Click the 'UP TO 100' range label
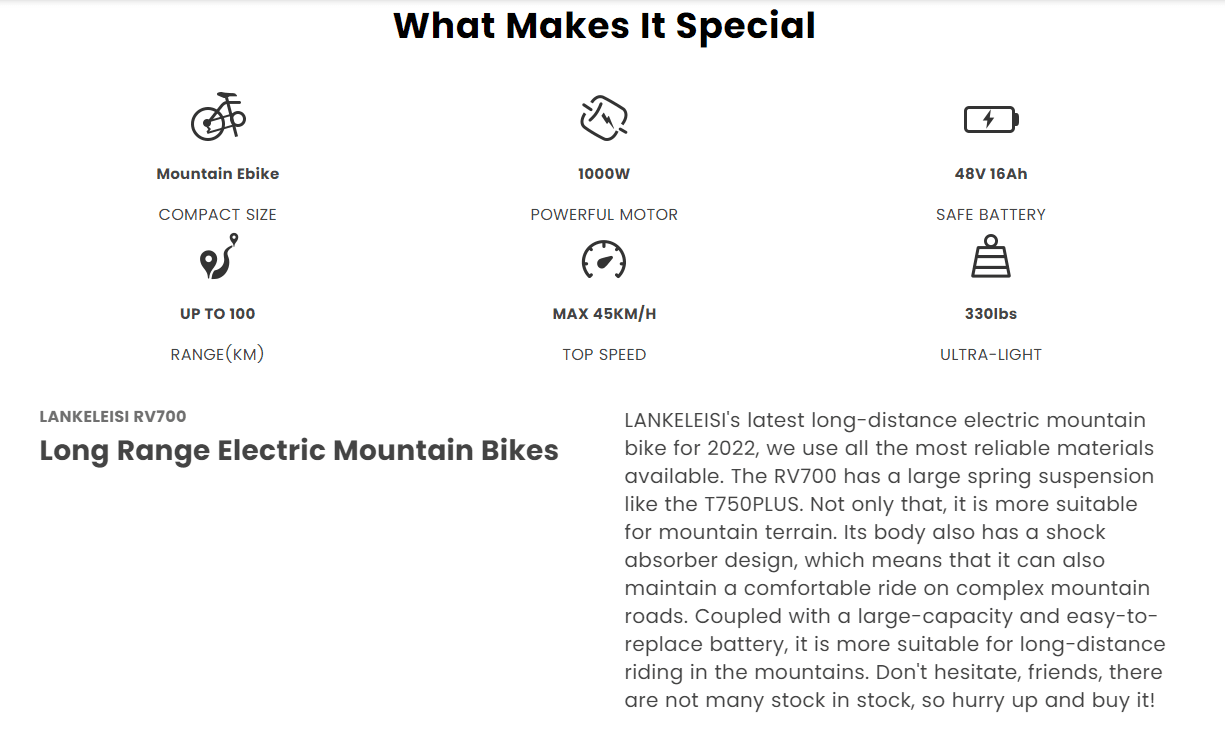Viewport: 1225px width, 733px height. pyautogui.click(x=218, y=314)
